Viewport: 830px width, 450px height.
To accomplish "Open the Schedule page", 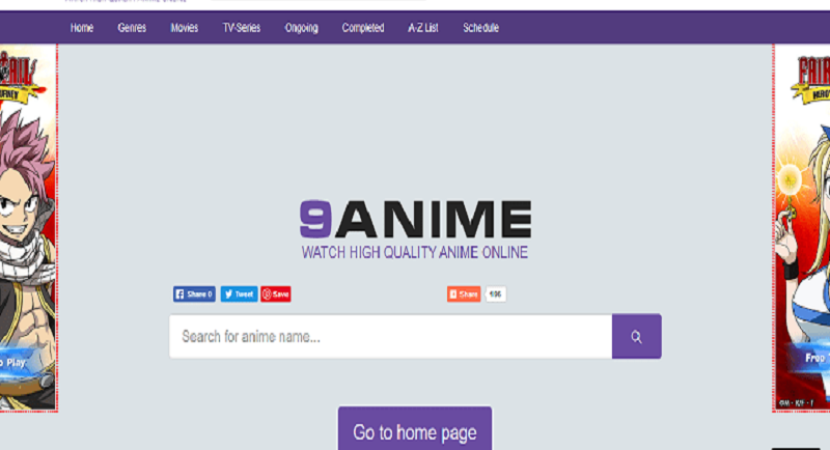I will point(481,28).
